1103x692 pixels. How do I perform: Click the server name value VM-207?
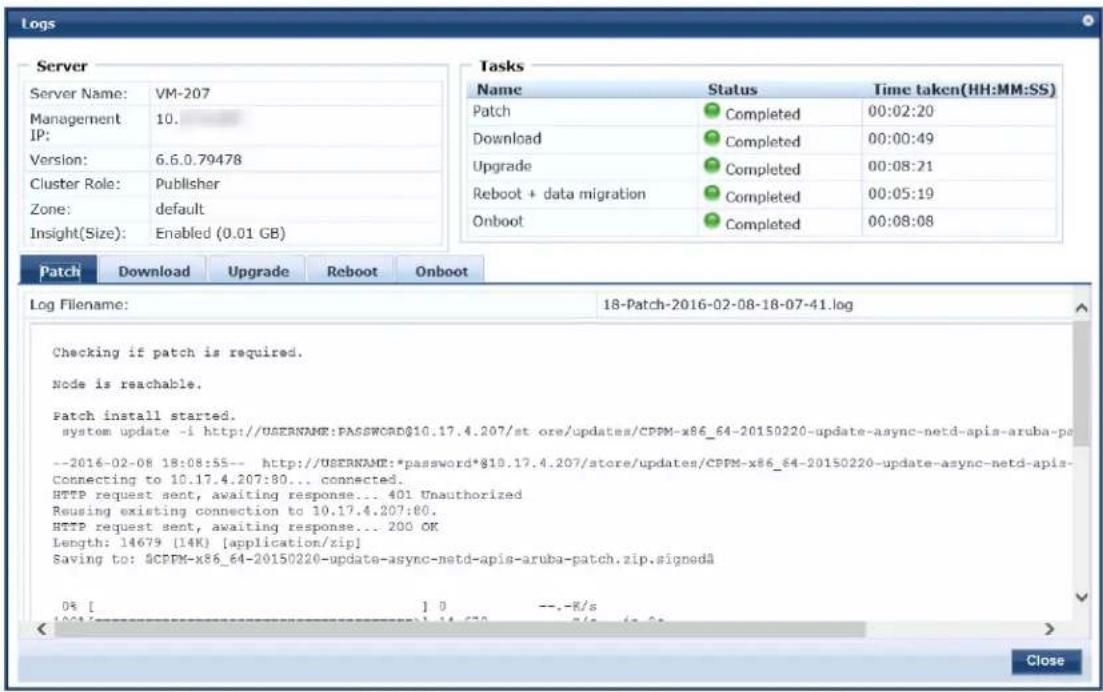point(183,94)
